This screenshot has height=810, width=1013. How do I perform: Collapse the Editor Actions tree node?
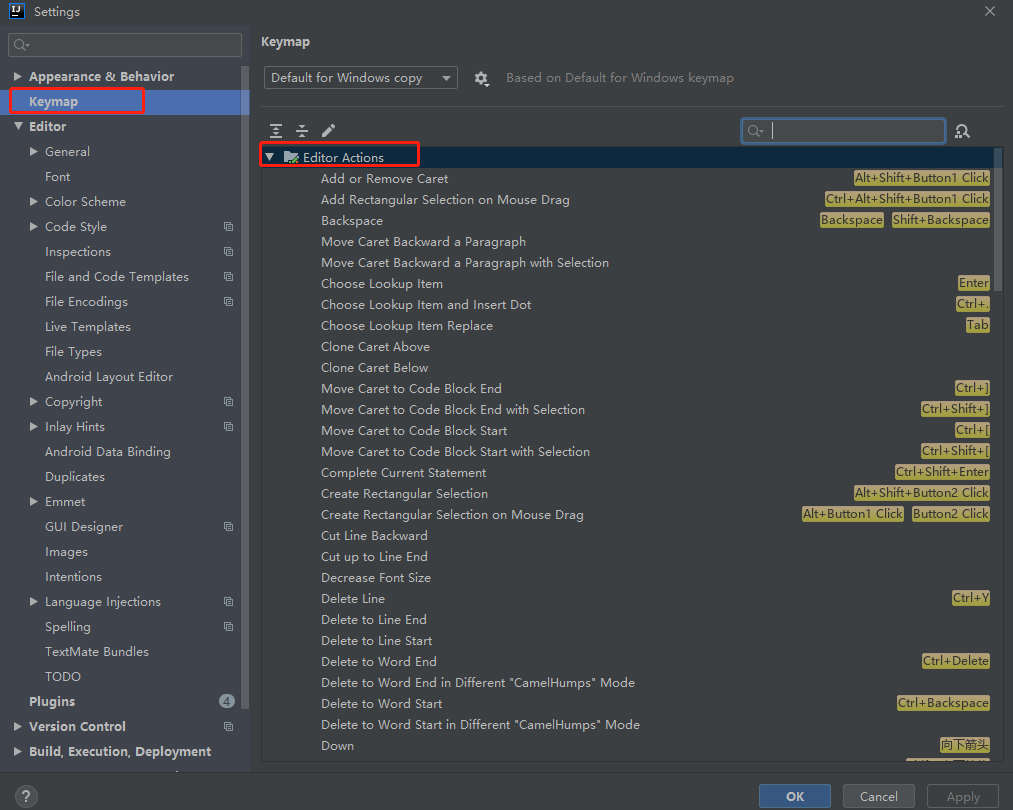(x=270, y=157)
